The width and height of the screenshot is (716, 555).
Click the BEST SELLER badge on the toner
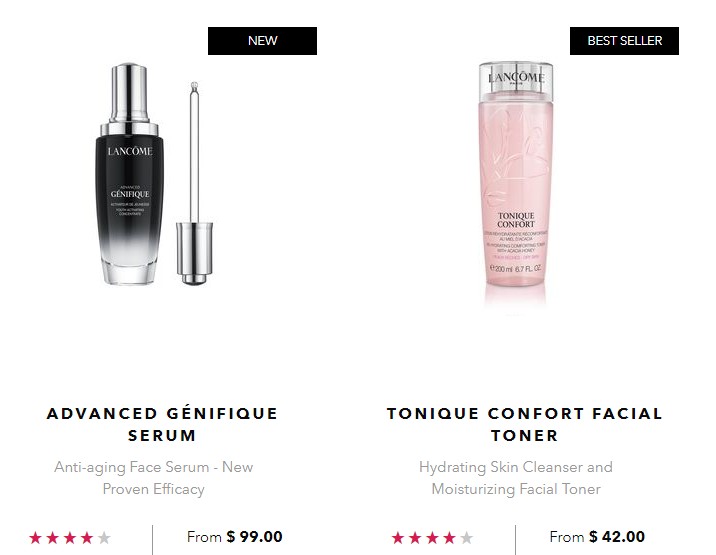[x=624, y=41]
